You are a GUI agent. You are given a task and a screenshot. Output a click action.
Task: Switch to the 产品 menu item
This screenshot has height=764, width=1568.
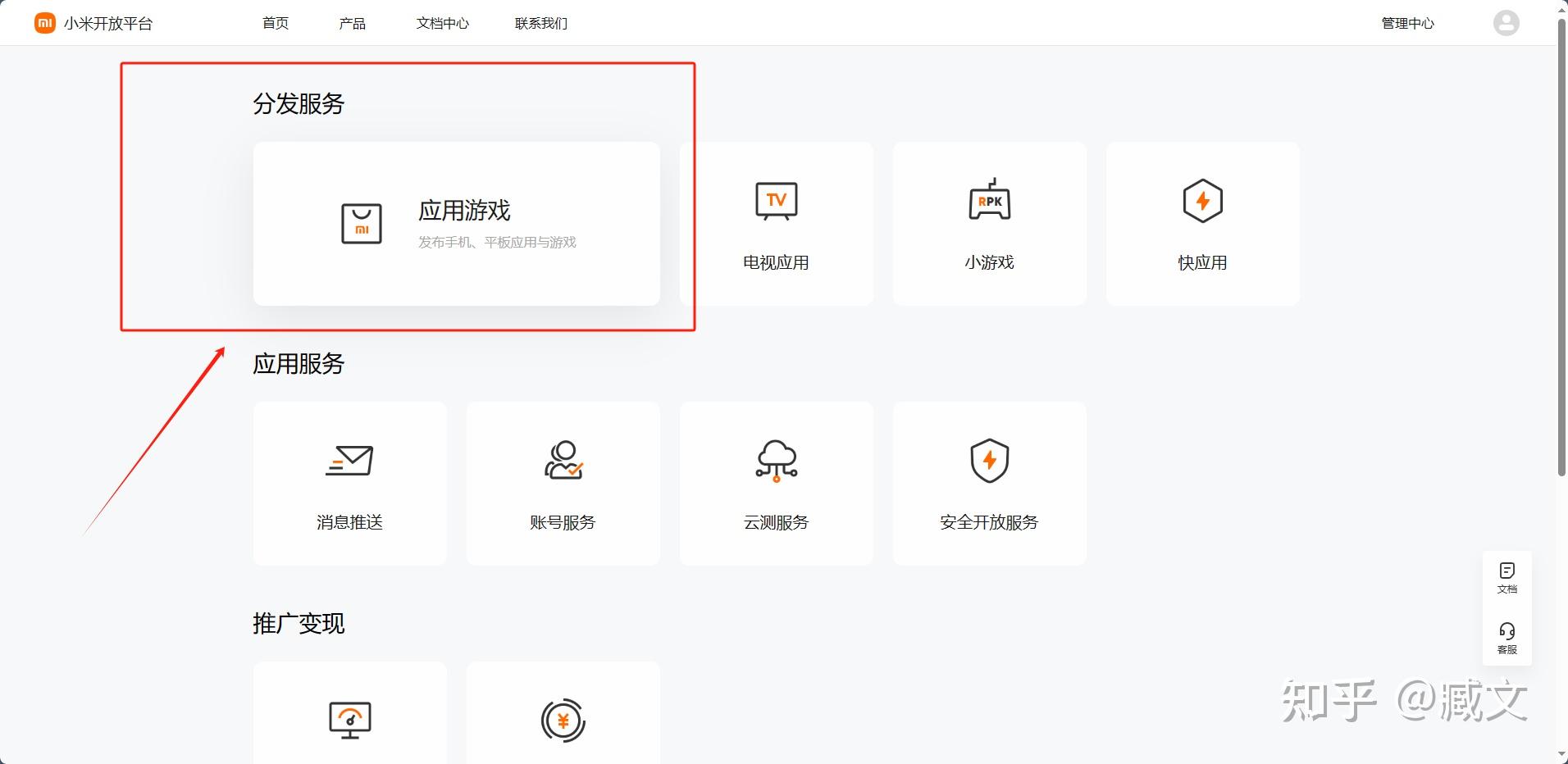pyautogui.click(x=352, y=23)
